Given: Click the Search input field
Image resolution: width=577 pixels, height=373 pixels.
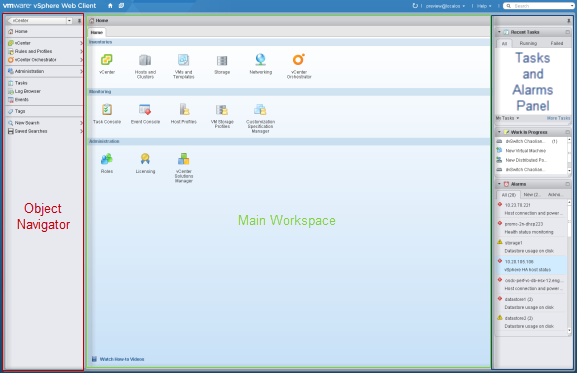Looking at the screenshot, I should [x=540, y=6].
